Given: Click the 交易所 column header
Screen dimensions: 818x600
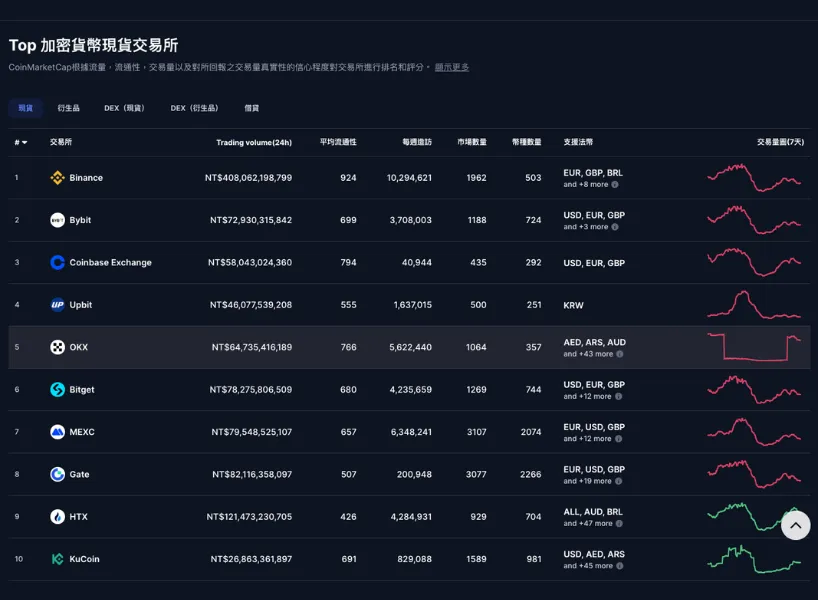Looking at the screenshot, I should 61,142.
